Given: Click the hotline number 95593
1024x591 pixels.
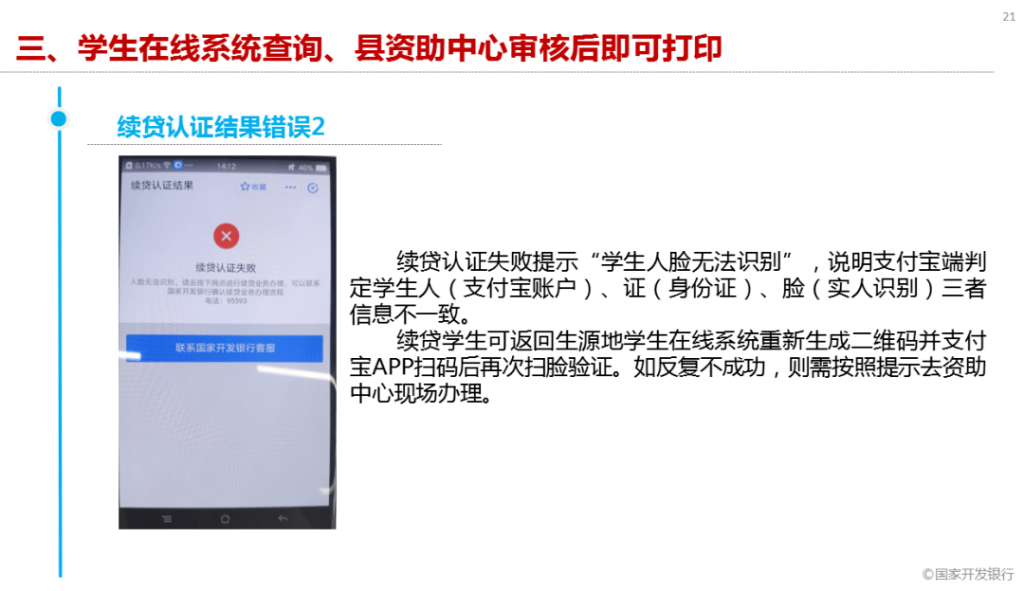Looking at the screenshot, I should [x=234, y=301].
